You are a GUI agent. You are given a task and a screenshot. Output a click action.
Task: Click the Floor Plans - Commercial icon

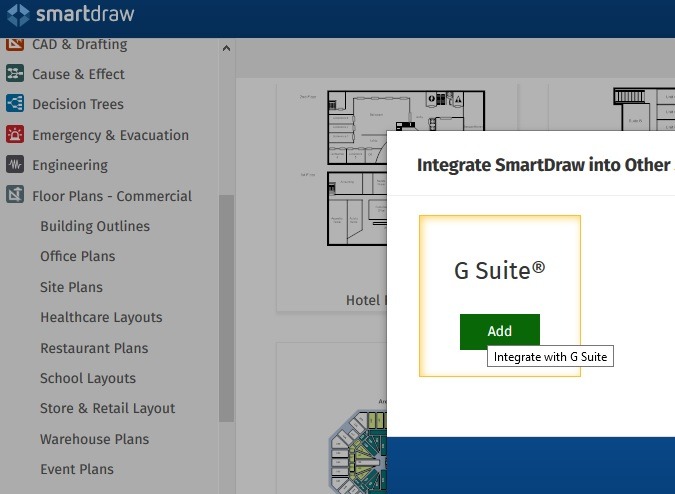15,195
